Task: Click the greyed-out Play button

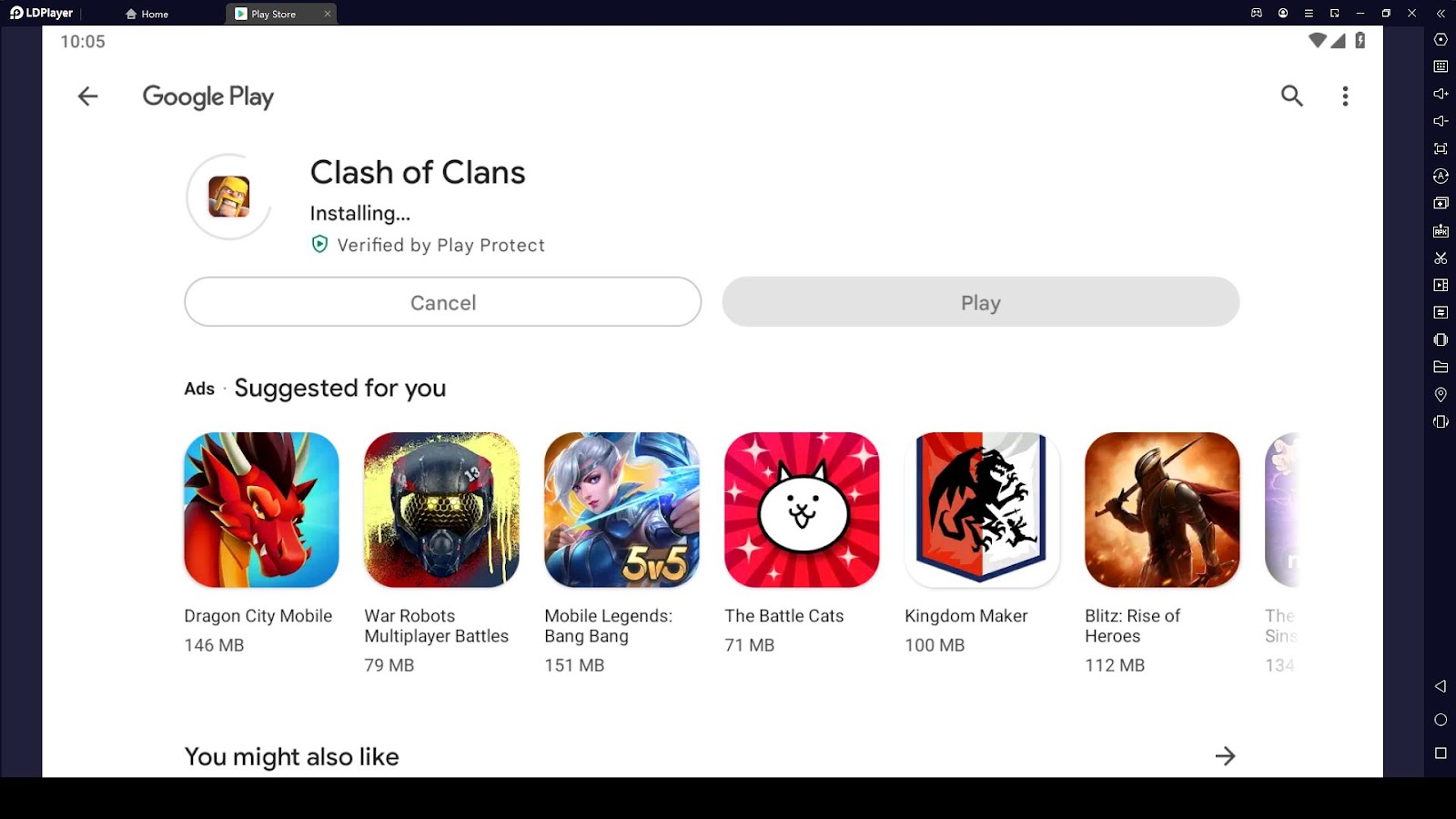Action: pos(980,302)
